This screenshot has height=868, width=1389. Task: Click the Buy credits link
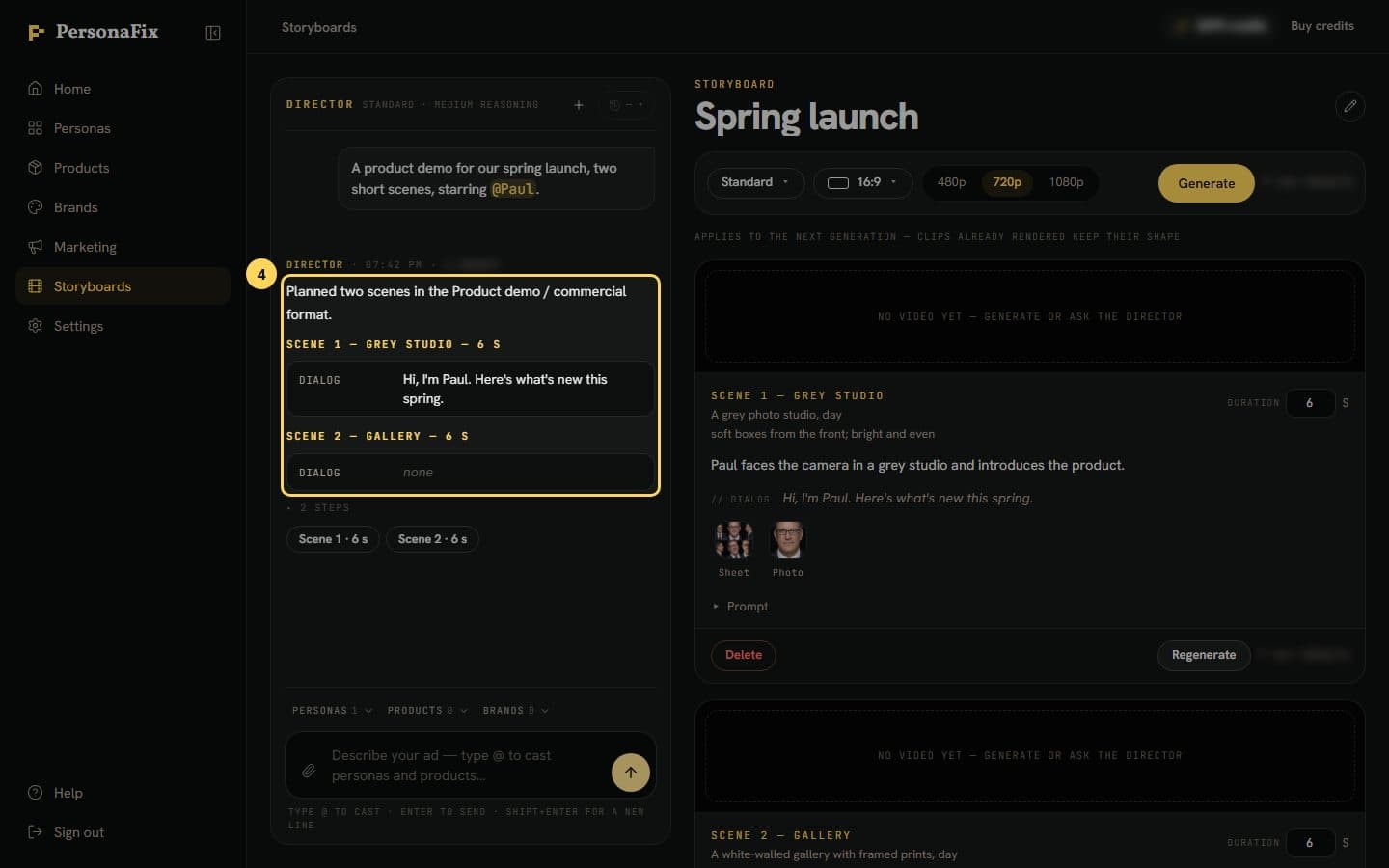pos(1322,26)
